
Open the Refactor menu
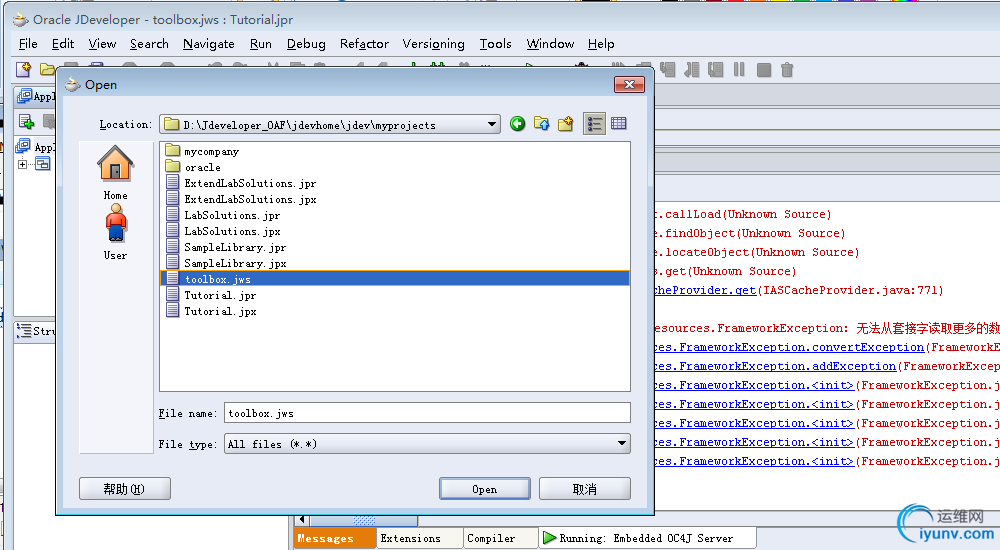(364, 43)
